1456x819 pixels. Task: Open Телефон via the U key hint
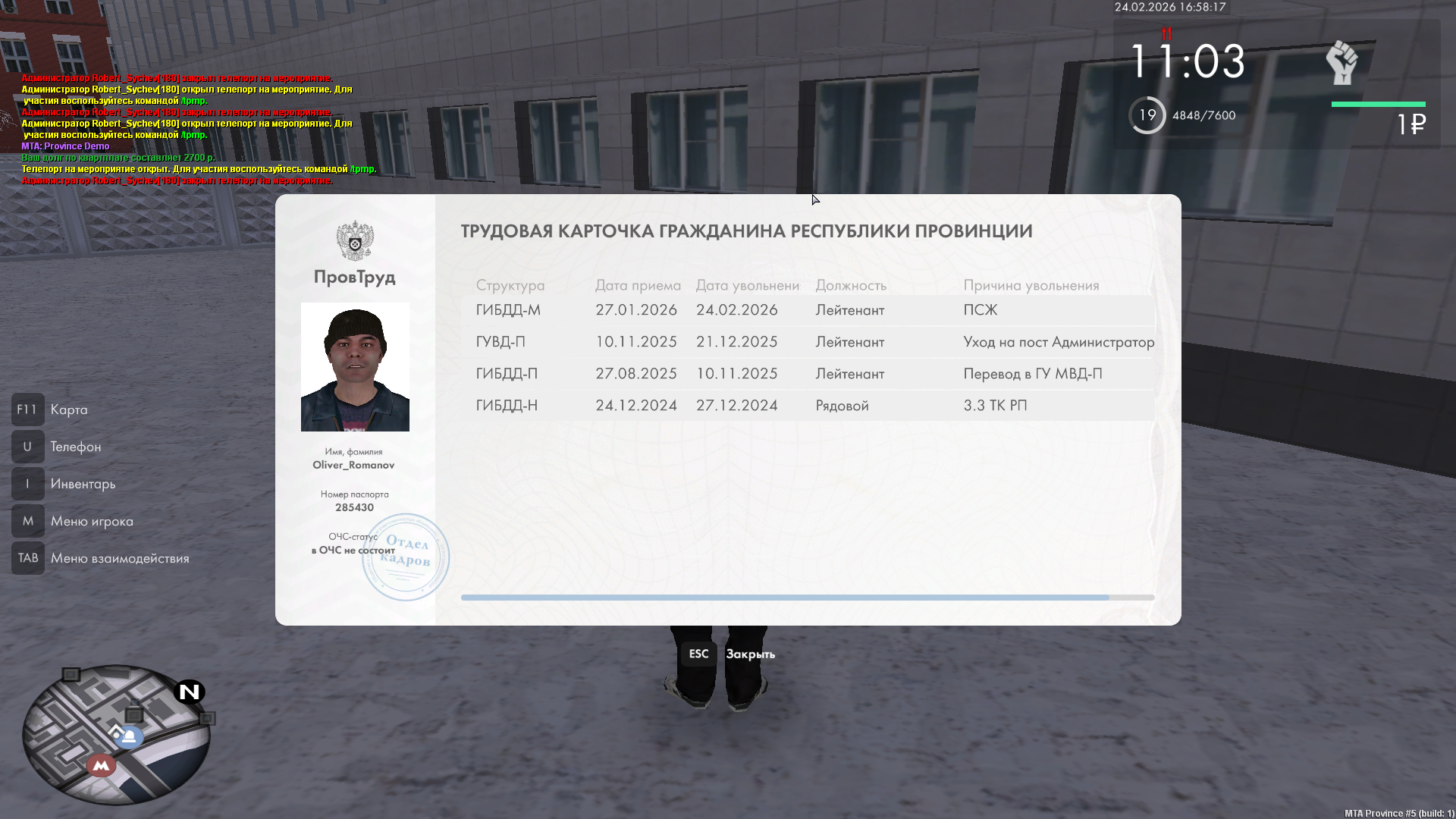28,447
